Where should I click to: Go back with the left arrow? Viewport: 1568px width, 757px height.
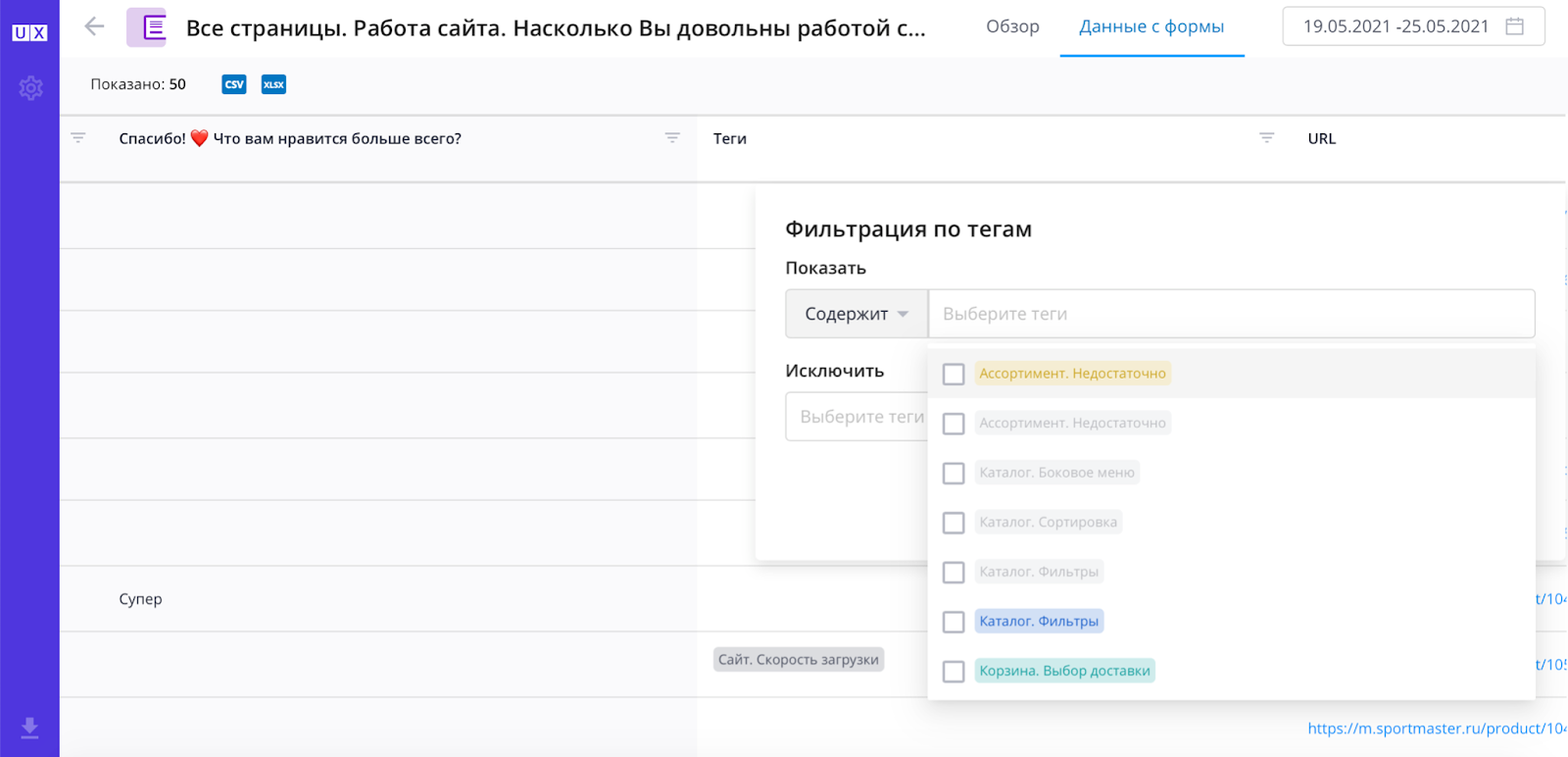(94, 26)
